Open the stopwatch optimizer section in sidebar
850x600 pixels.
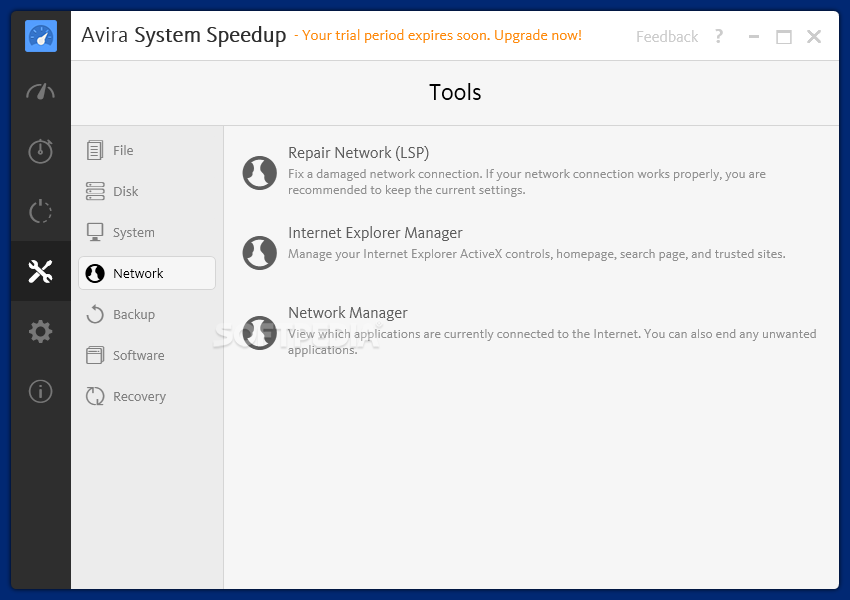pyautogui.click(x=41, y=151)
